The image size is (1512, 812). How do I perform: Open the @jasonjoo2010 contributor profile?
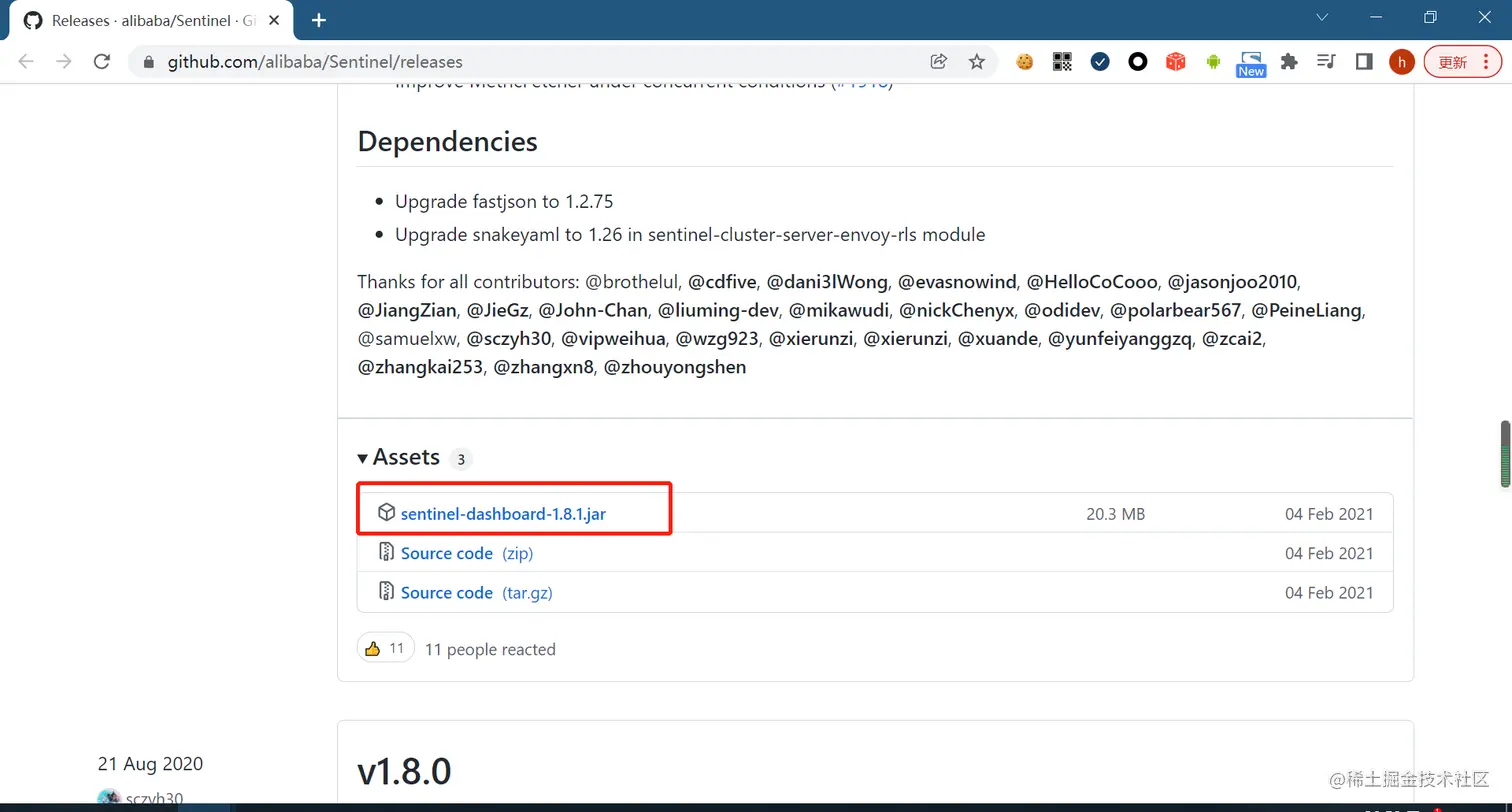coord(1232,282)
